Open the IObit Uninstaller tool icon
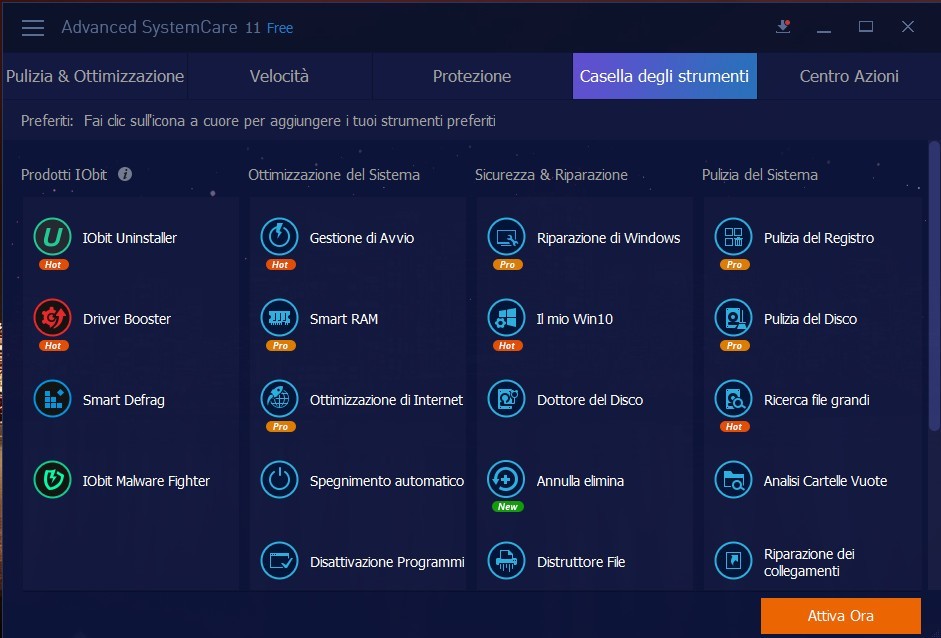This screenshot has width=941, height=638. 51,238
